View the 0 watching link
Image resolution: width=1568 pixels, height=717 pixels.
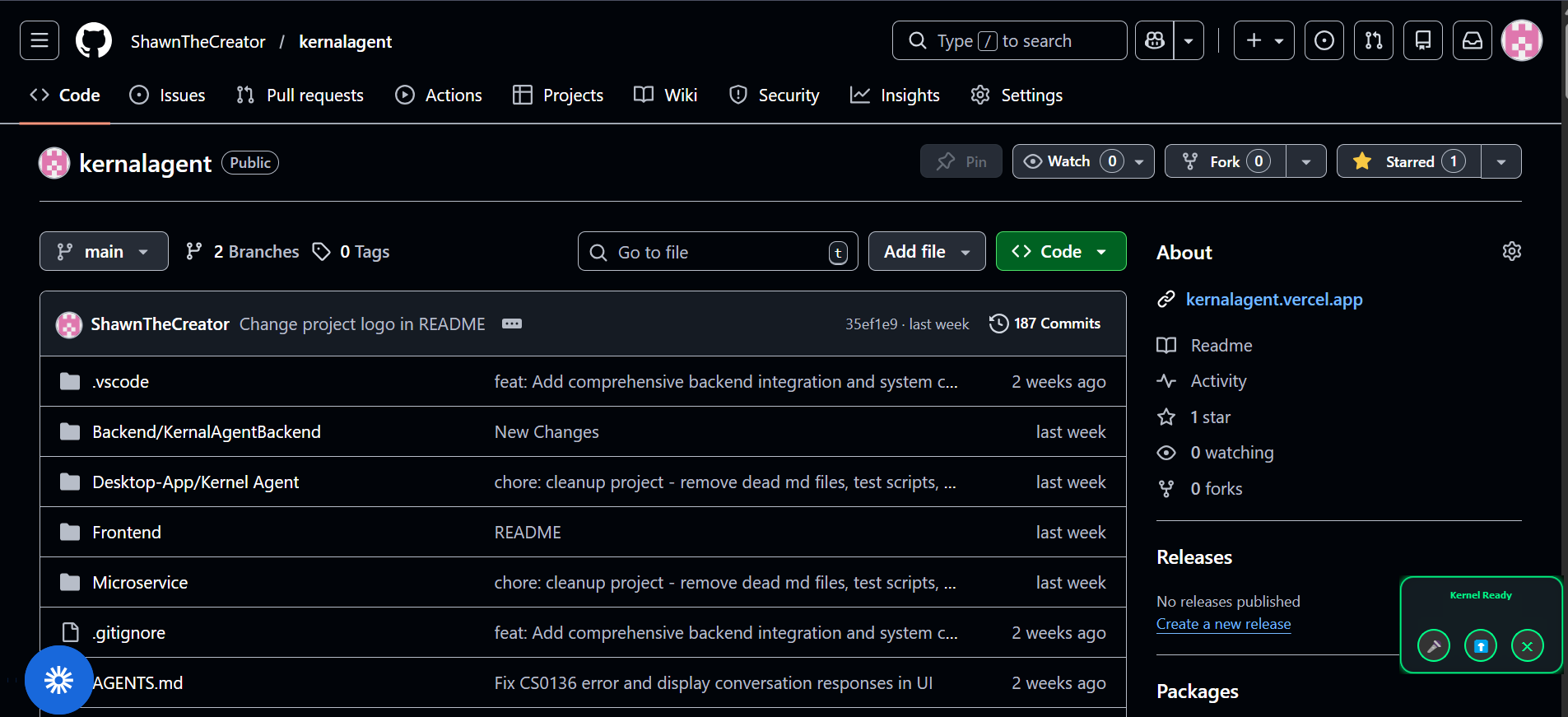coord(1231,452)
